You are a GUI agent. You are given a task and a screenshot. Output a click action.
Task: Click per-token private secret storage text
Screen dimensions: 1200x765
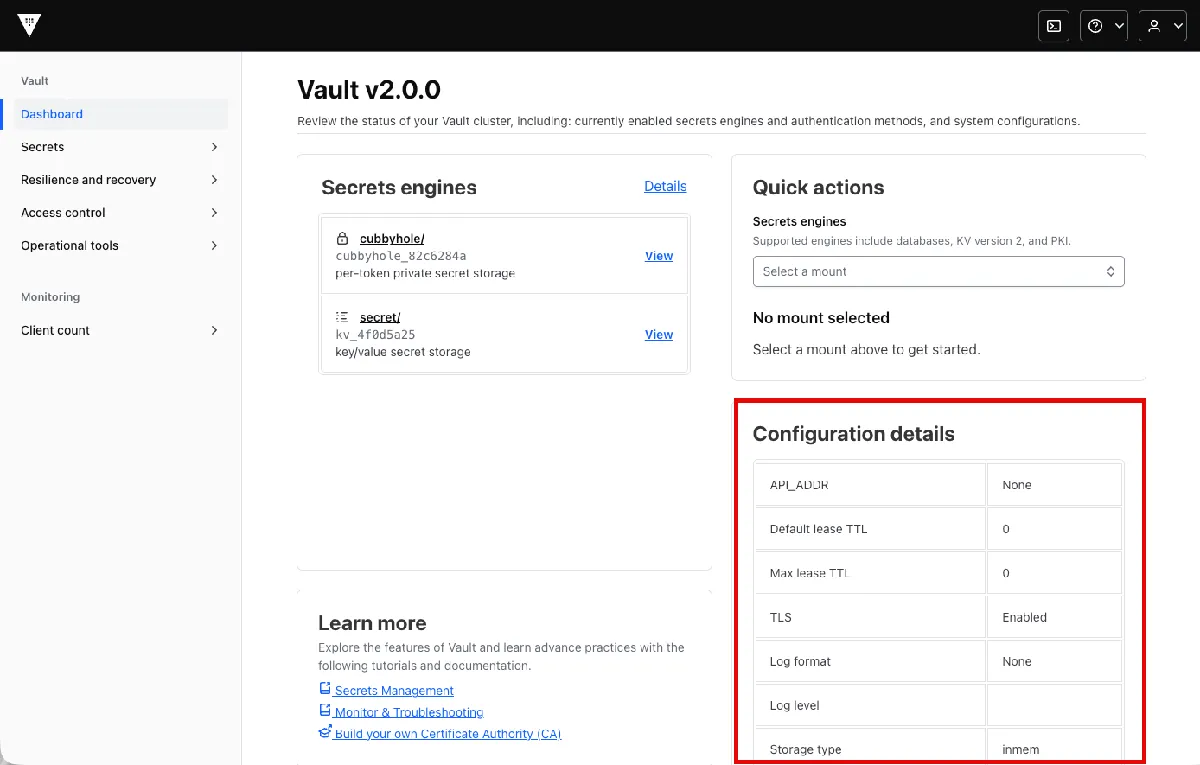pyautogui.click(x=425, y=273)
